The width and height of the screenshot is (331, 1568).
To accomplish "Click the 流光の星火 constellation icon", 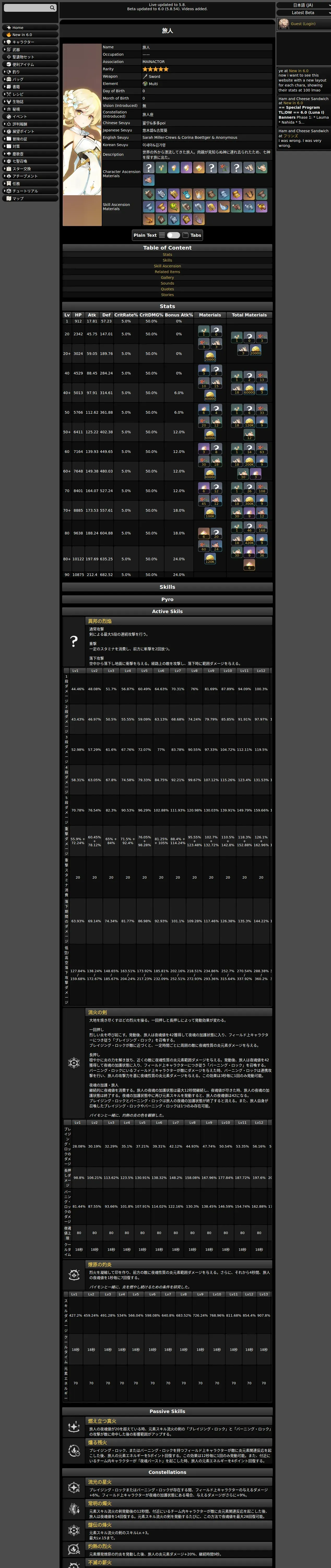I will pos(74,1488).
